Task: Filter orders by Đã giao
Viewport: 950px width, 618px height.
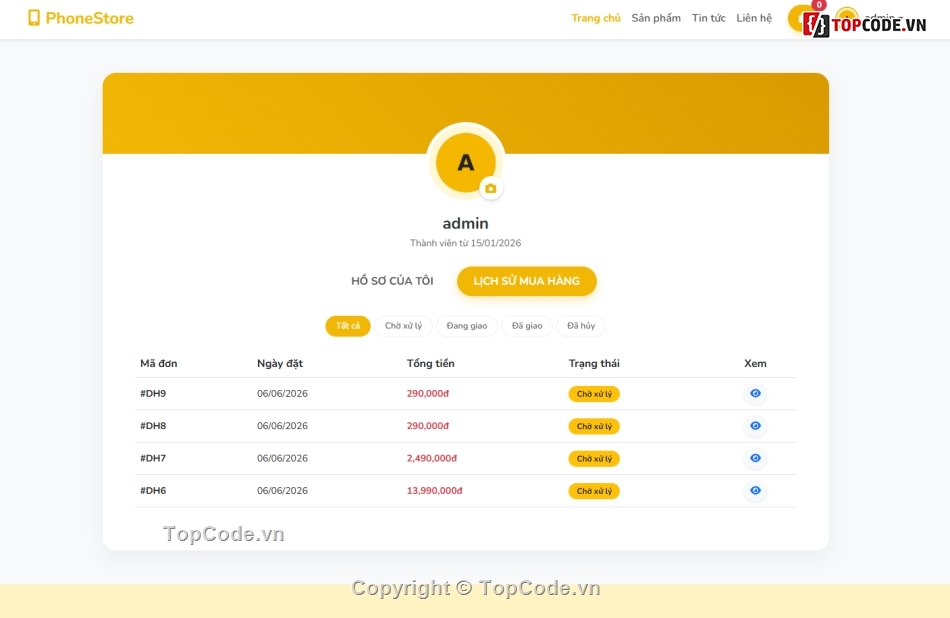Action: (x=526, y=326)
